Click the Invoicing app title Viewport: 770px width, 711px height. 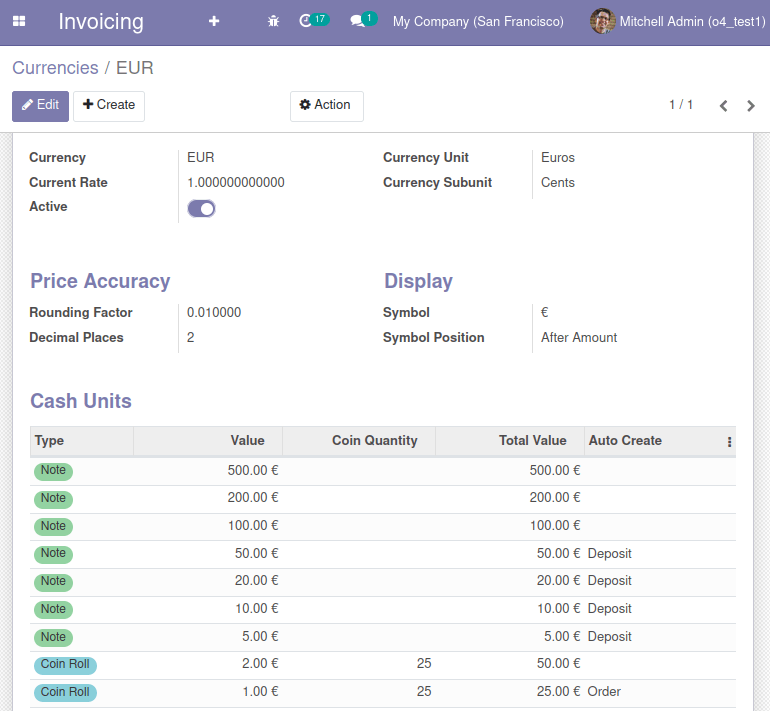click(x=101, y=21)
